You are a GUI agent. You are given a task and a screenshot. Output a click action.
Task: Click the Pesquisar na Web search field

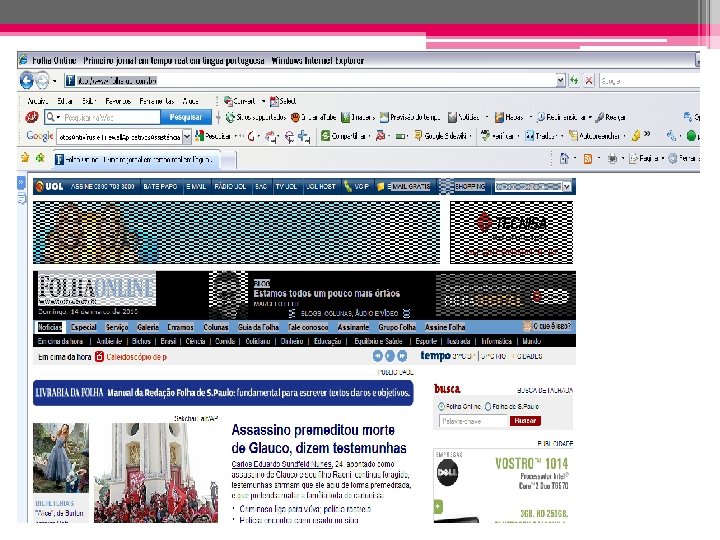[111, 118]
